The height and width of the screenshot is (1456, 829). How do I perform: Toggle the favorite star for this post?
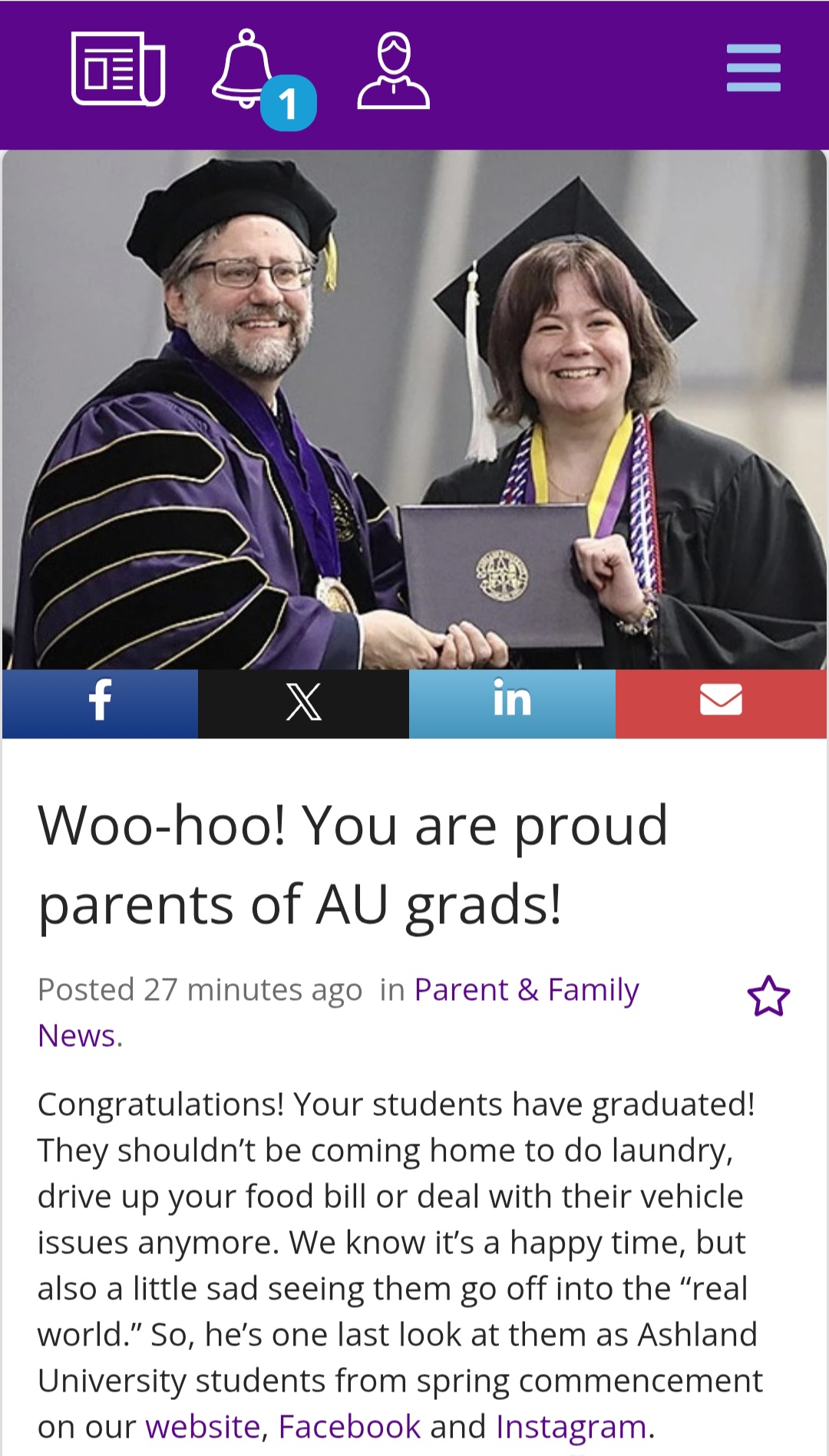tap(768, 996)
